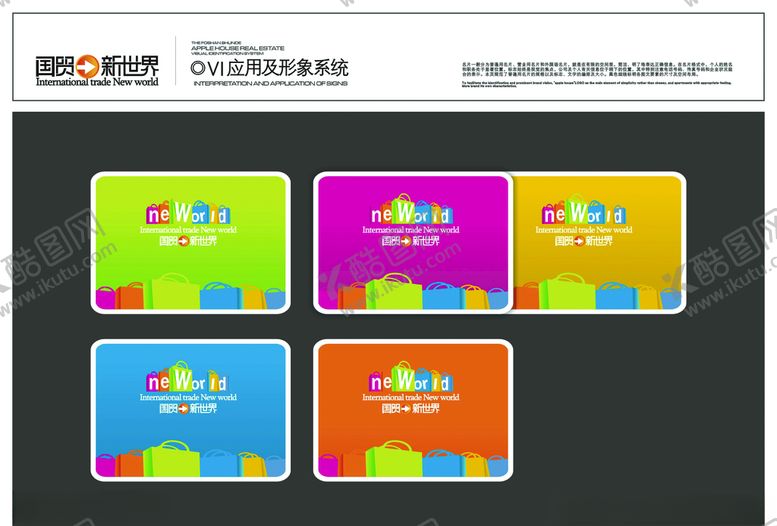Click the Apple House Real Estate header text
Image resolution: width=777 pixels, height=526 pixels.
[x=237, y=47]
